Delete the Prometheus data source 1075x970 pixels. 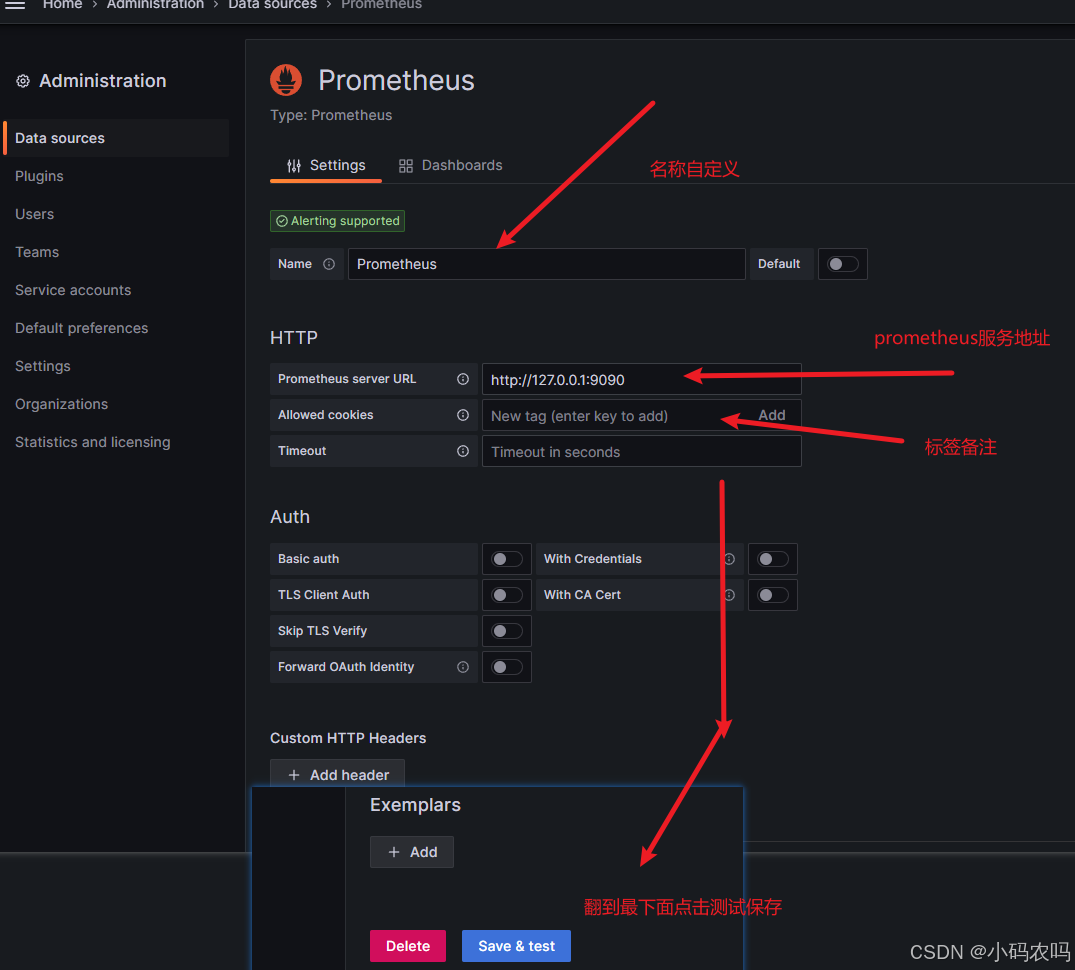click(x=407, y=945)
